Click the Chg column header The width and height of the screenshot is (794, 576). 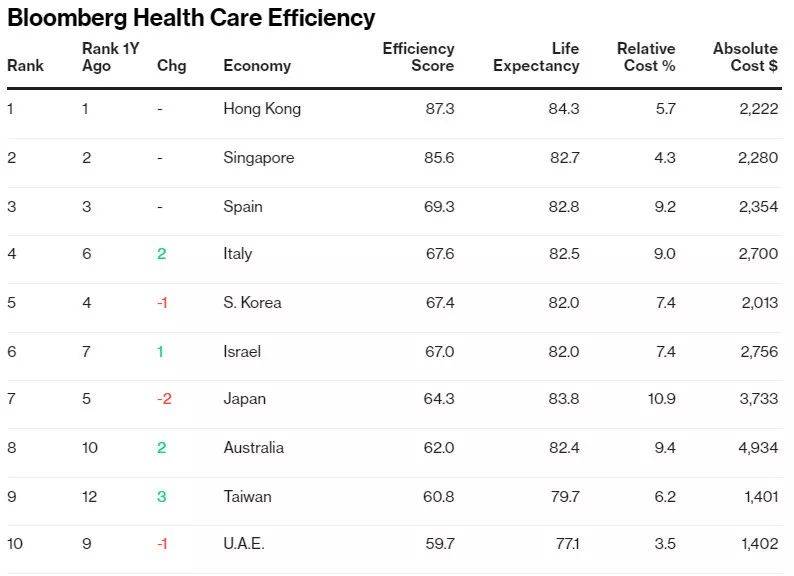[171, 66]
